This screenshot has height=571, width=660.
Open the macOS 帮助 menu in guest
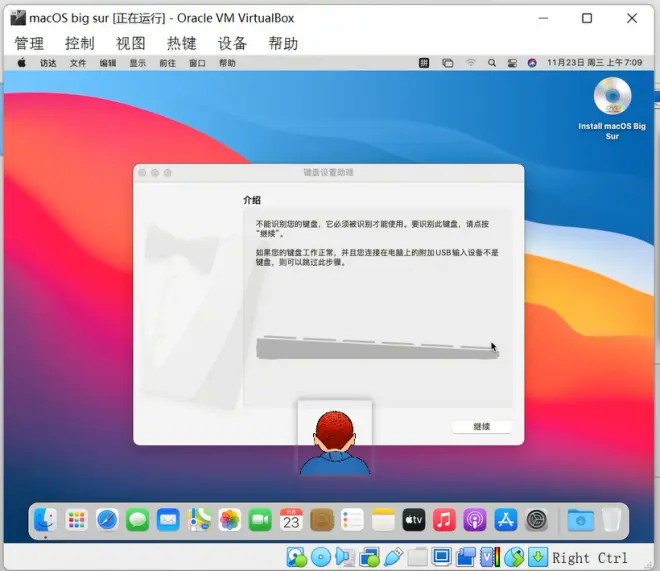coord(227,63)
